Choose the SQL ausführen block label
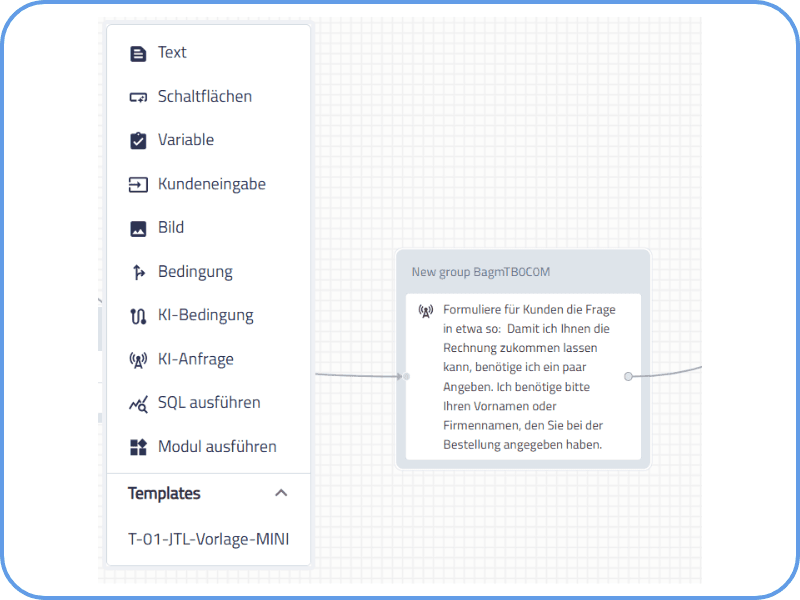The width and height of the screenshot is (800, 600). [209, 403]
